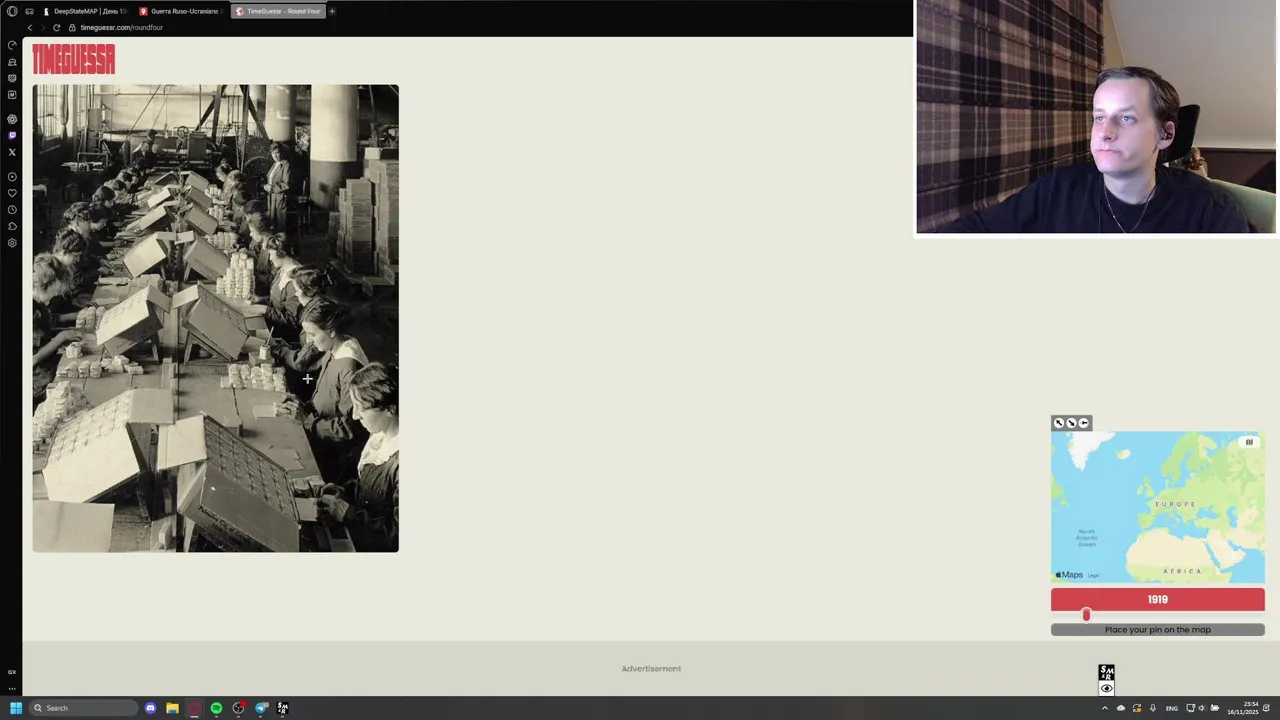Switch the ENG input language

[1172, 708]
